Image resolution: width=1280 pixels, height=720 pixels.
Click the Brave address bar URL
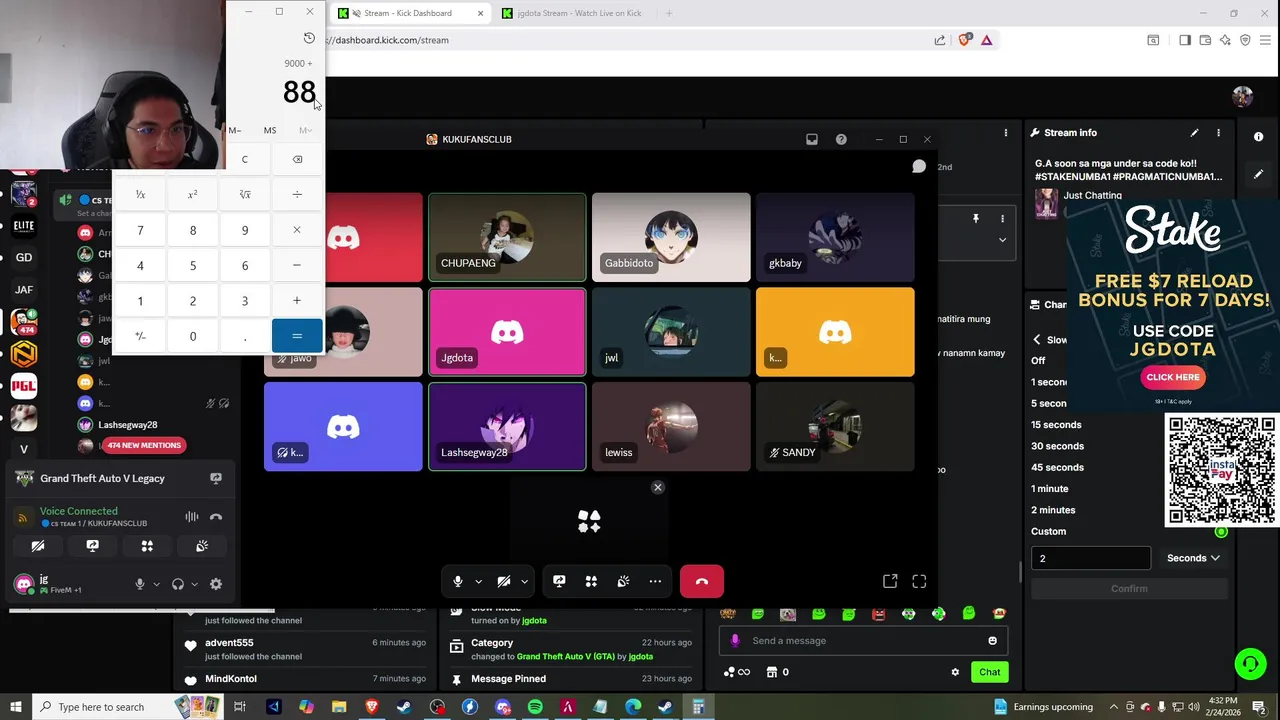389,40
